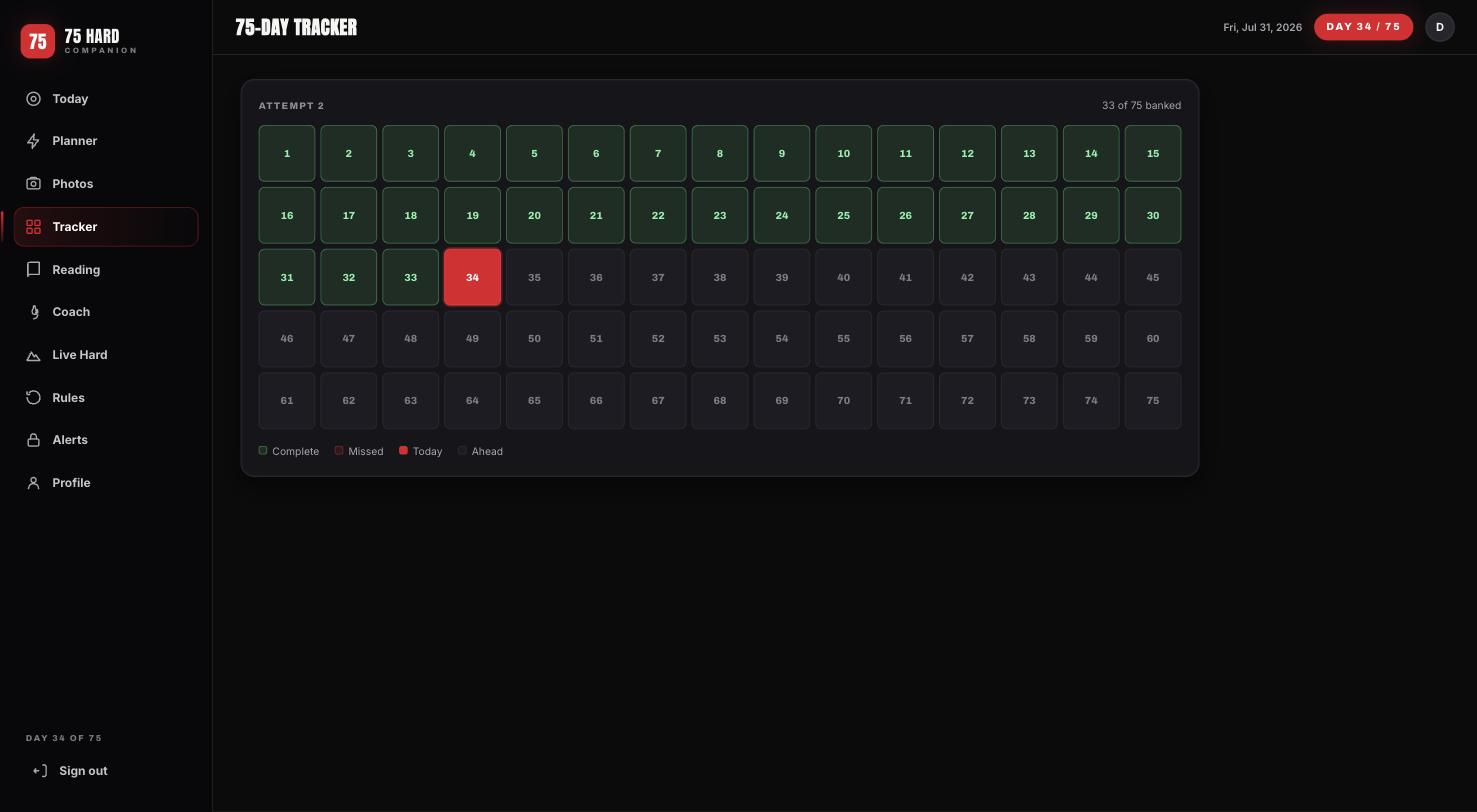This screenshot has width=1477, height=812.
Task: Select upcoming day 40 tile
Action: coord(843,277)
